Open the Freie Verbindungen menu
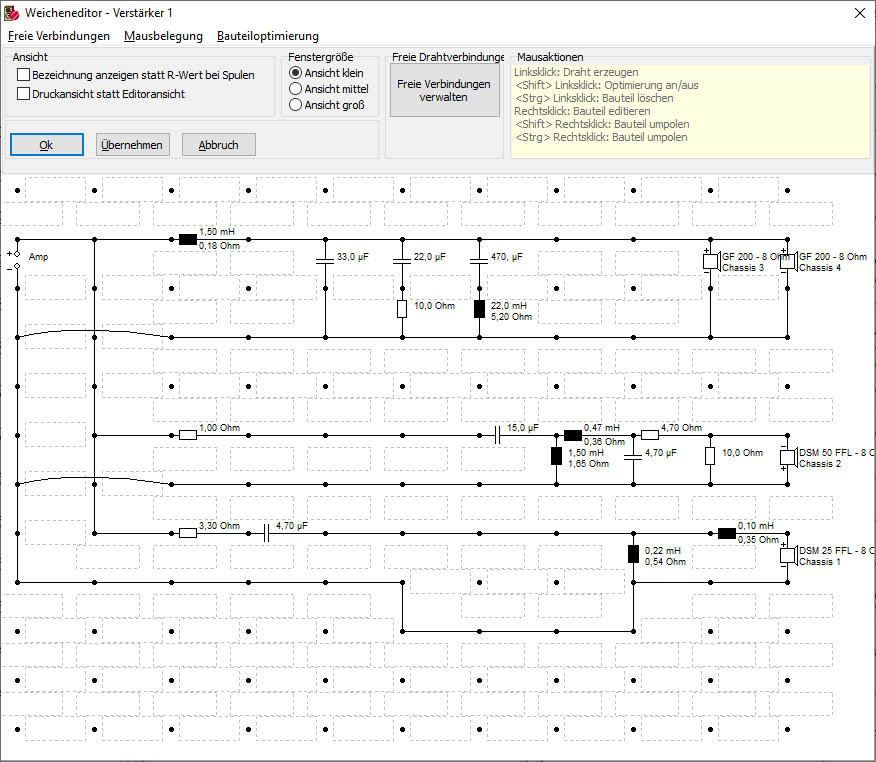The width and height of the screenshot is (876, 762). coord(59,36)
